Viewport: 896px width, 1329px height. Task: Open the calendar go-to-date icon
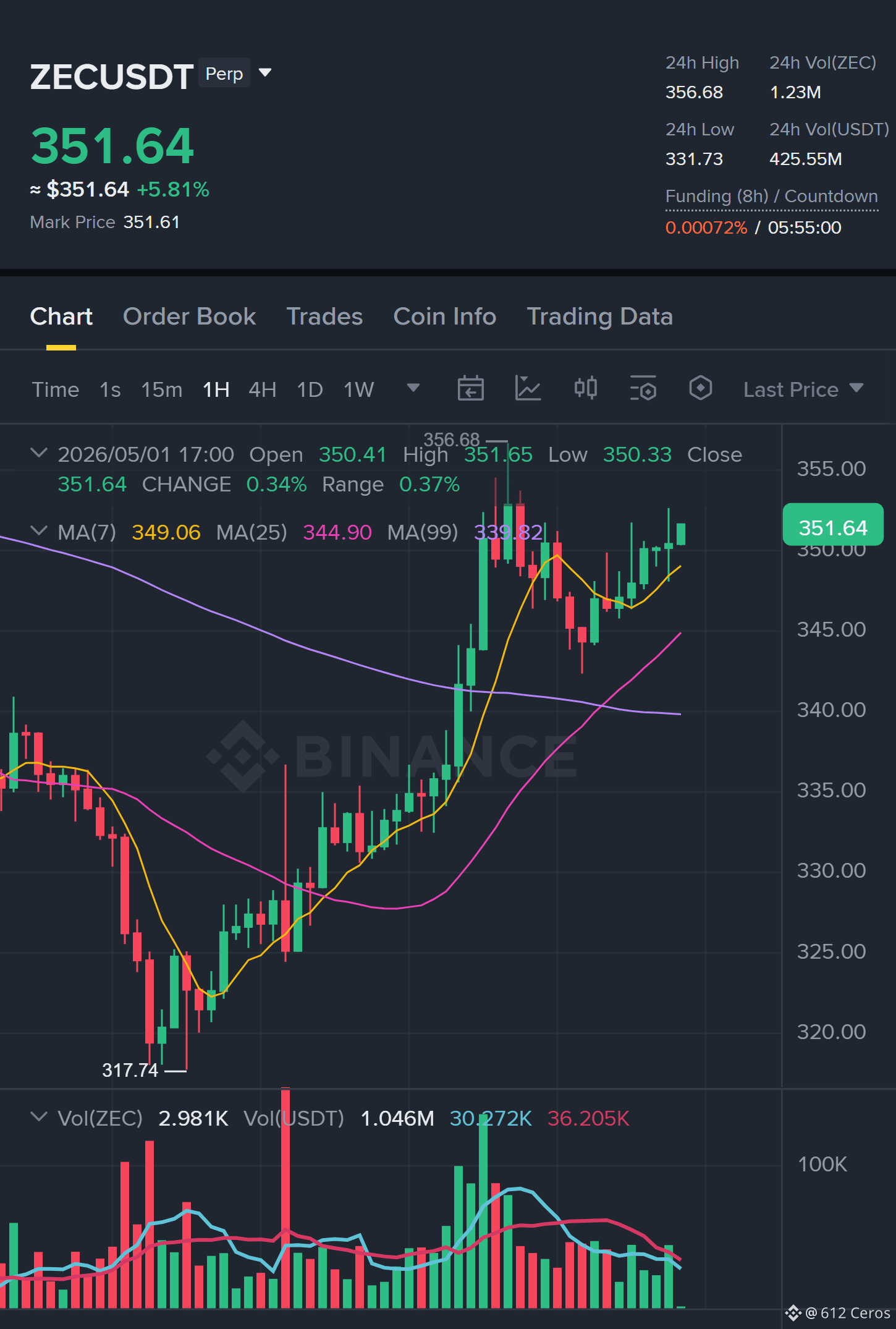[470, 389]
